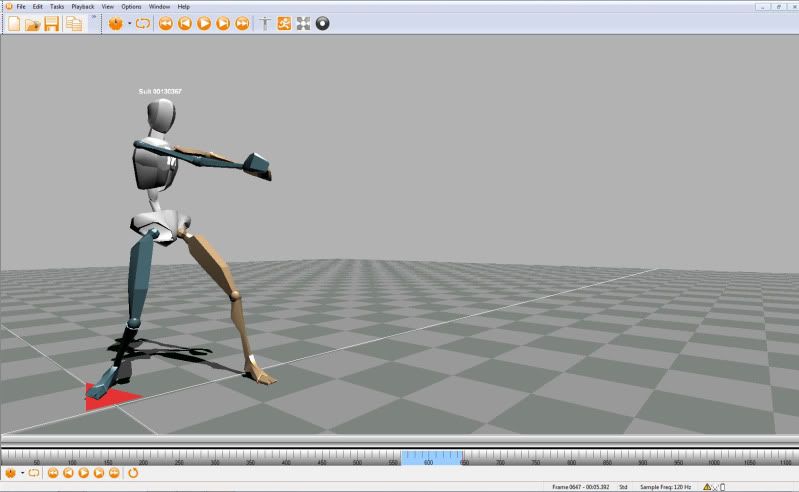Click the speed clock icon in the bottom playback bar
This screenshot has width=799, height=492.
click(x=10, y=473)
